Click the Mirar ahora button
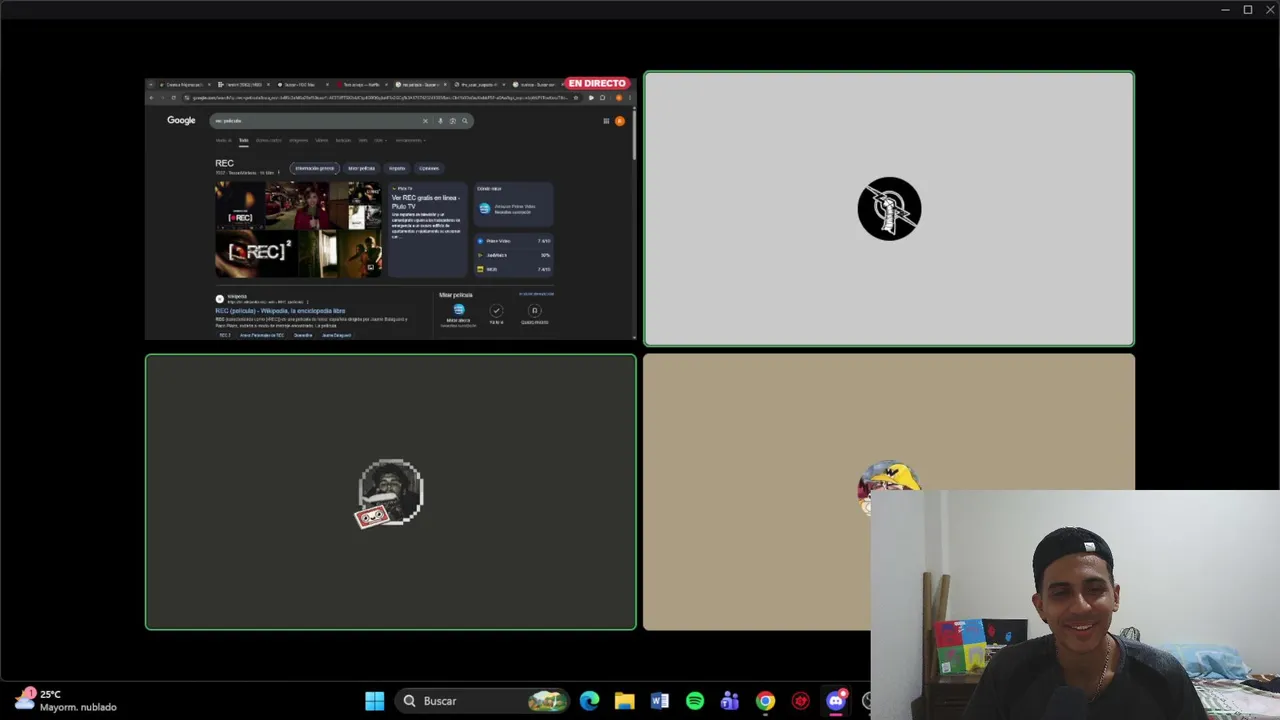The image size is (1280, 720). 458,314
